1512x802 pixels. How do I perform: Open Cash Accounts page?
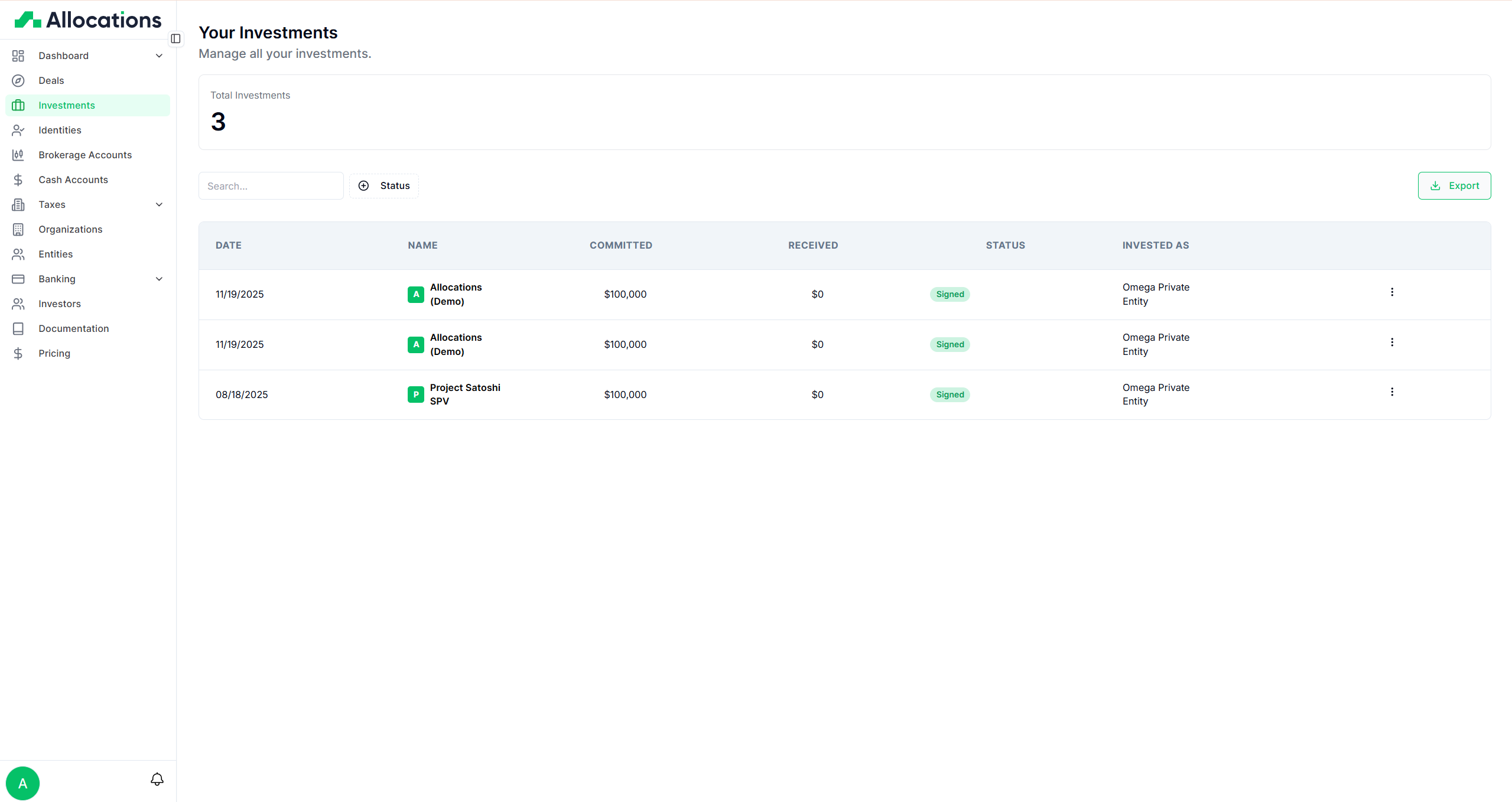[x=73, y=180]
